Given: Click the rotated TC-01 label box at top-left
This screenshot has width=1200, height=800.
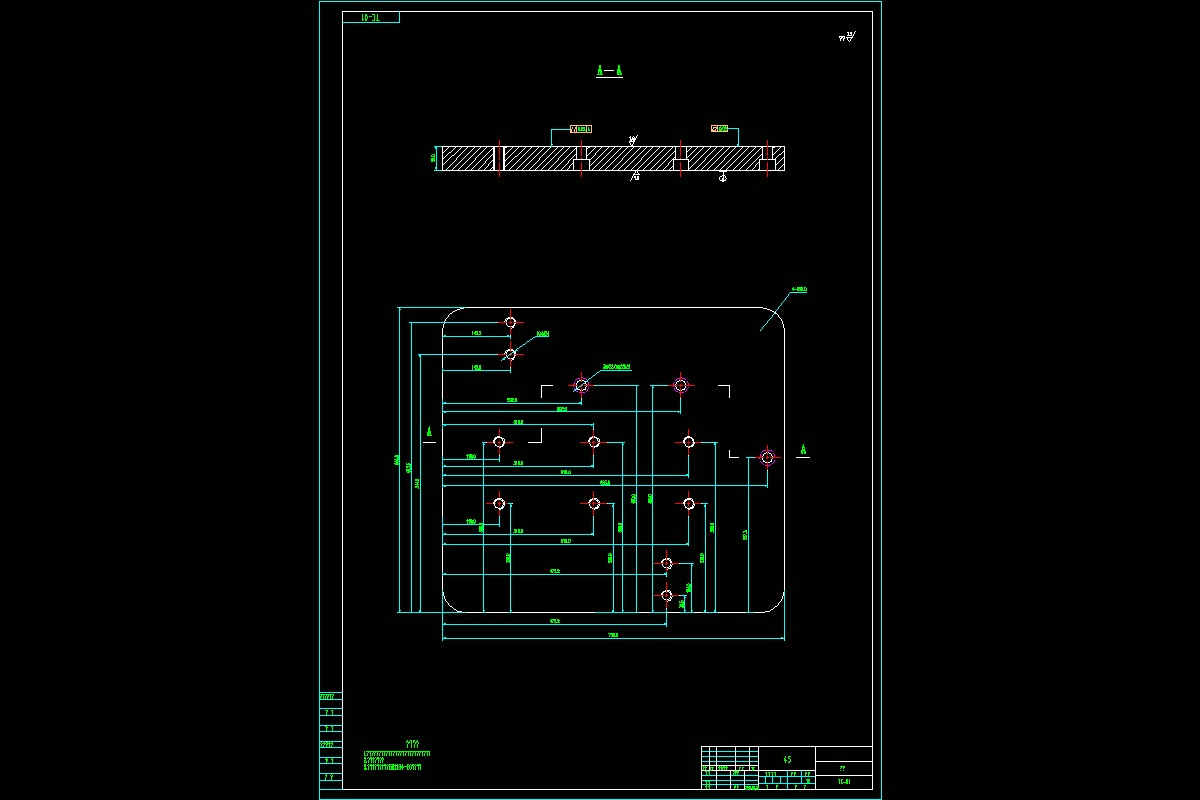Looking at the screenshot, I should point(371,17).
